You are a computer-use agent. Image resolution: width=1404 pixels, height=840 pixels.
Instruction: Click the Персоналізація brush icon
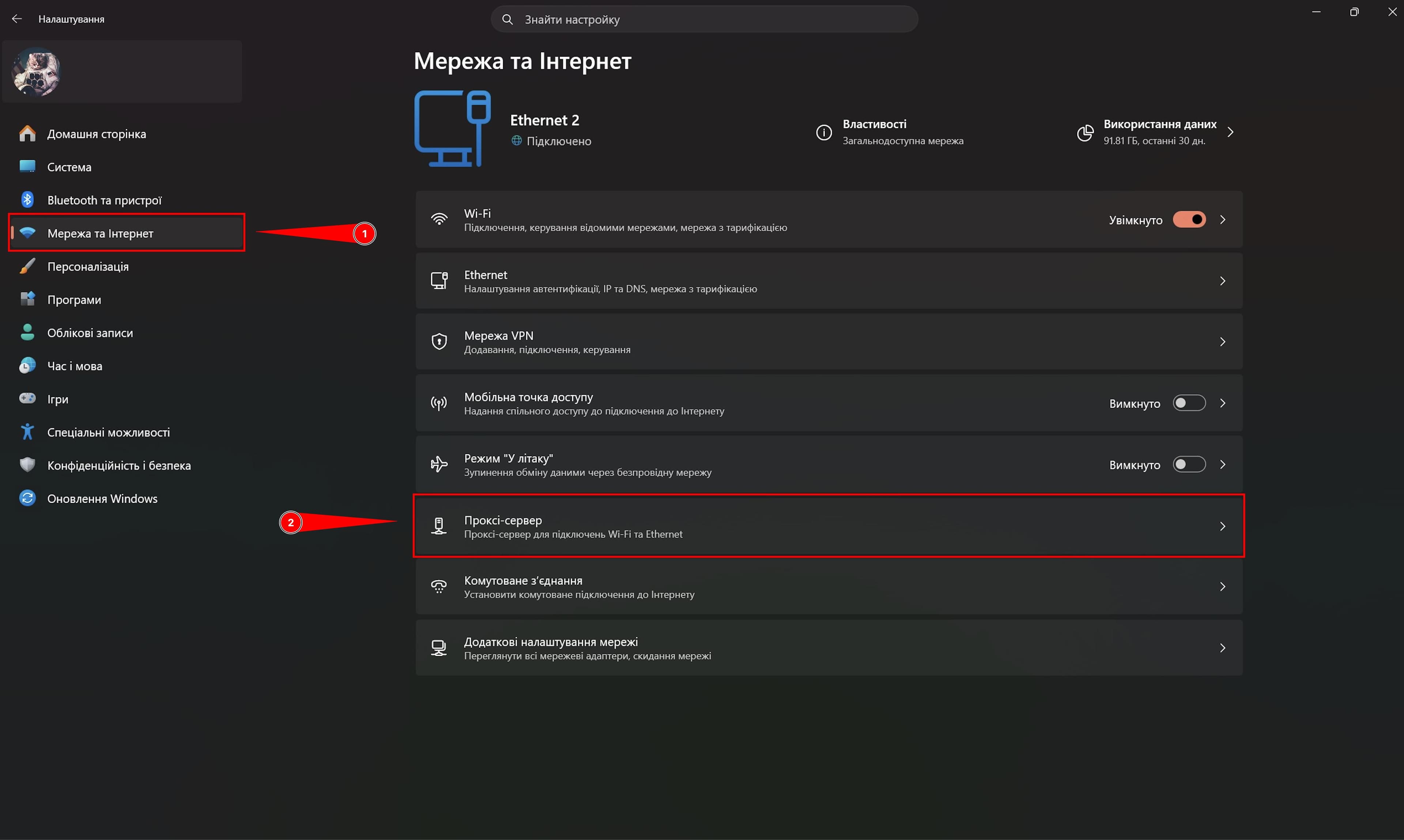point(27,266)
